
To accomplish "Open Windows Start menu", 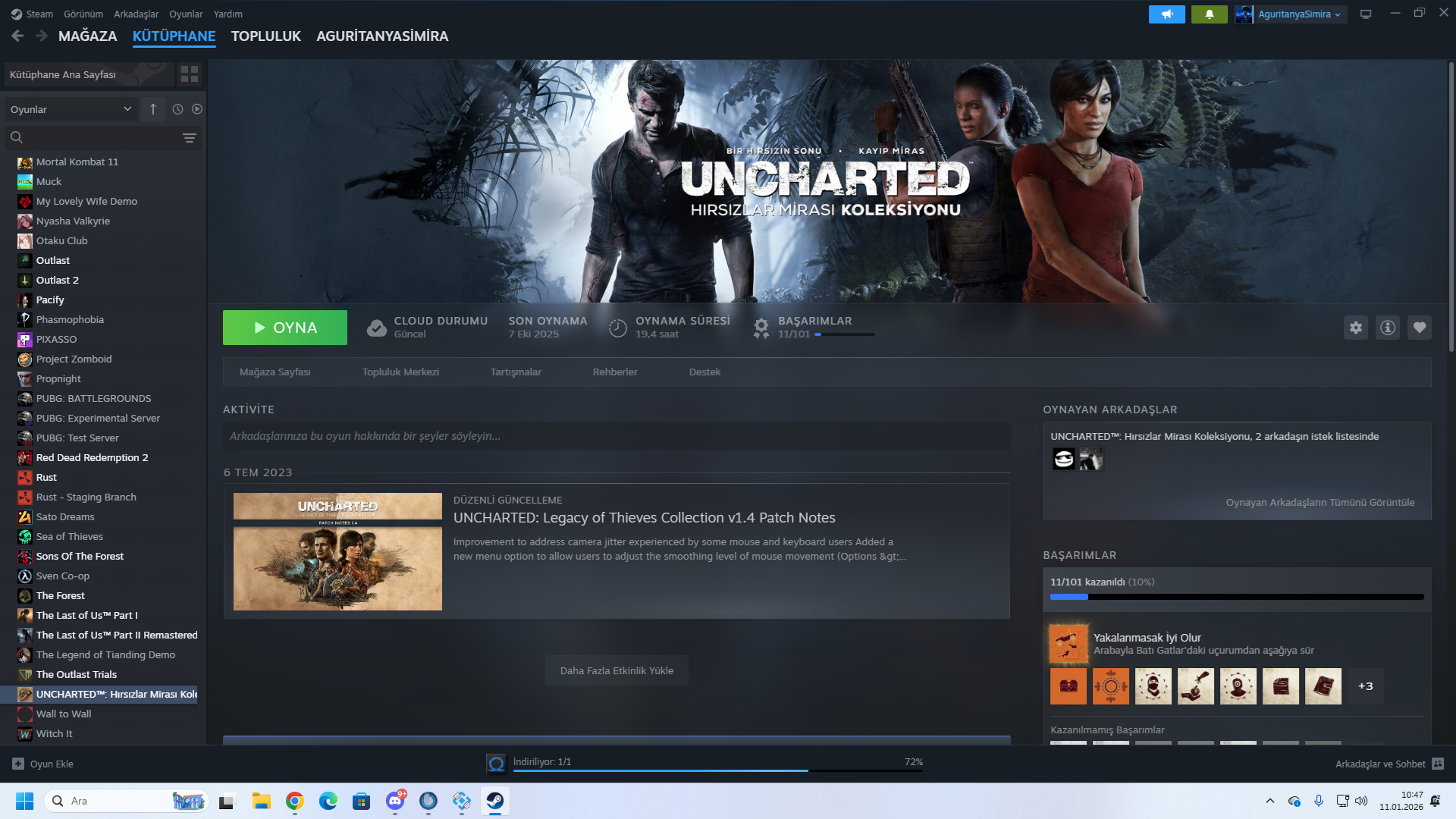I will click(x=25, y=801).
